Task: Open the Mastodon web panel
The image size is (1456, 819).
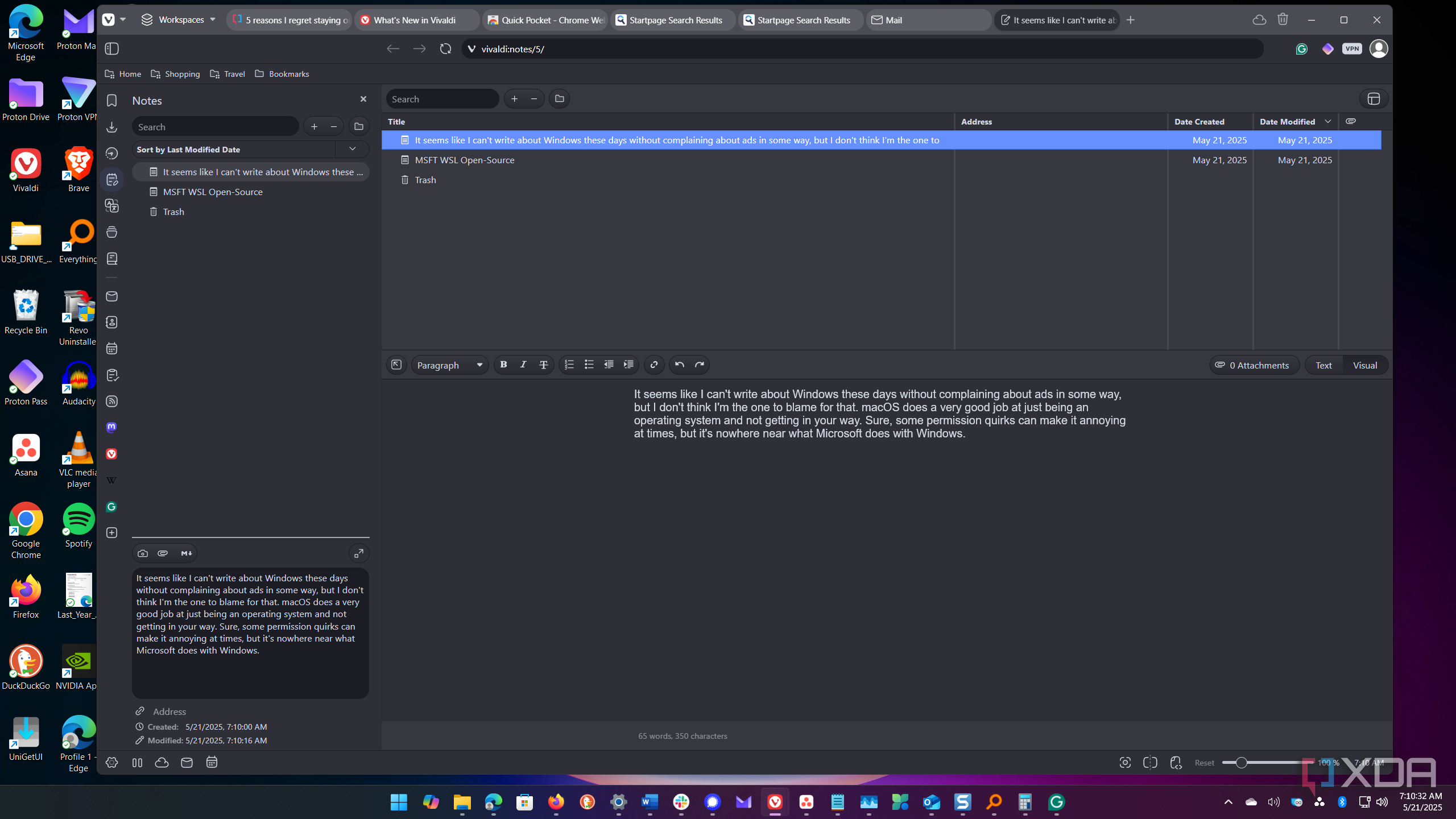Action: tap(111, 427)
